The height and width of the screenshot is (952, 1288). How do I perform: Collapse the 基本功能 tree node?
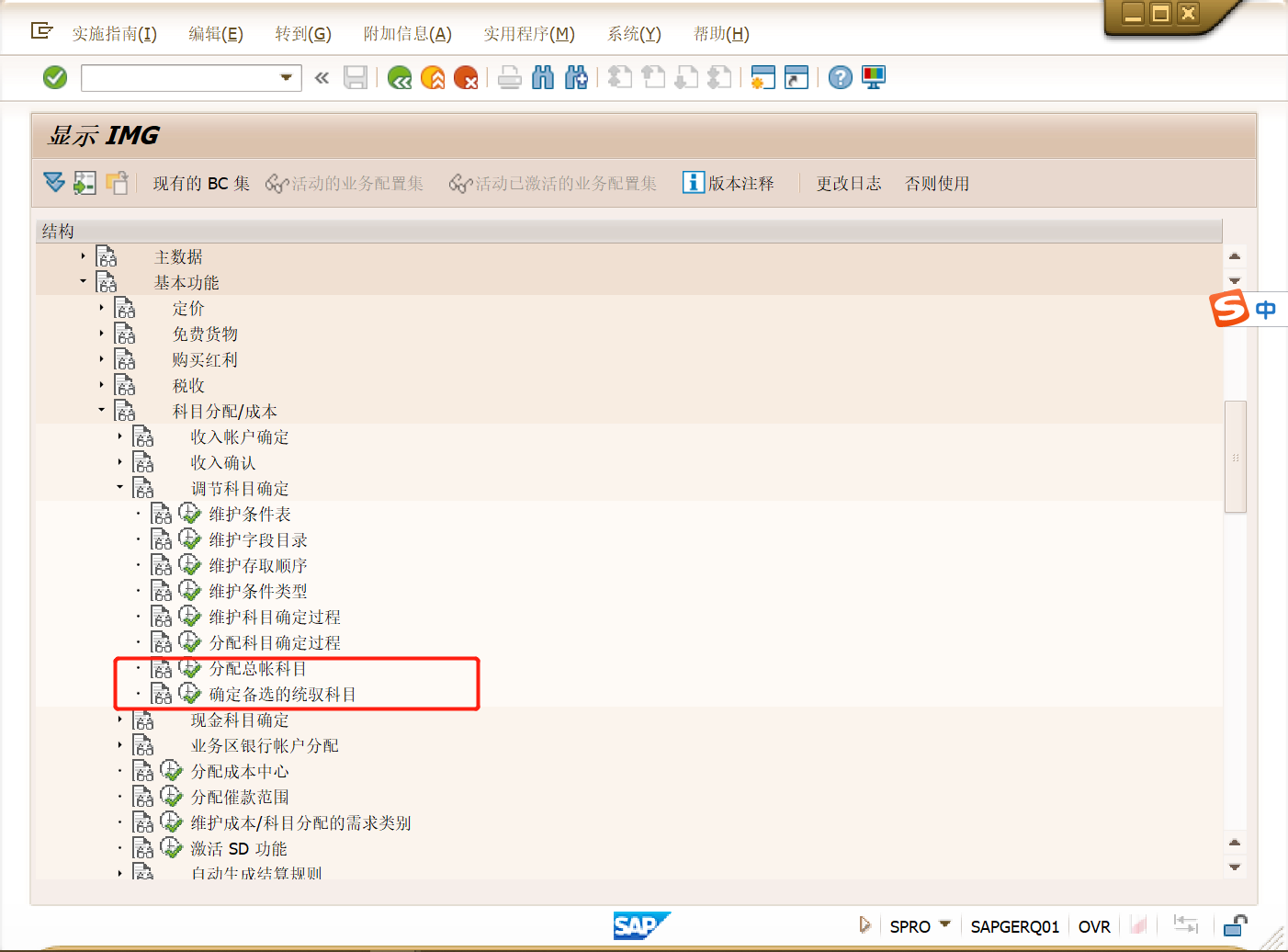coord(83,281)
